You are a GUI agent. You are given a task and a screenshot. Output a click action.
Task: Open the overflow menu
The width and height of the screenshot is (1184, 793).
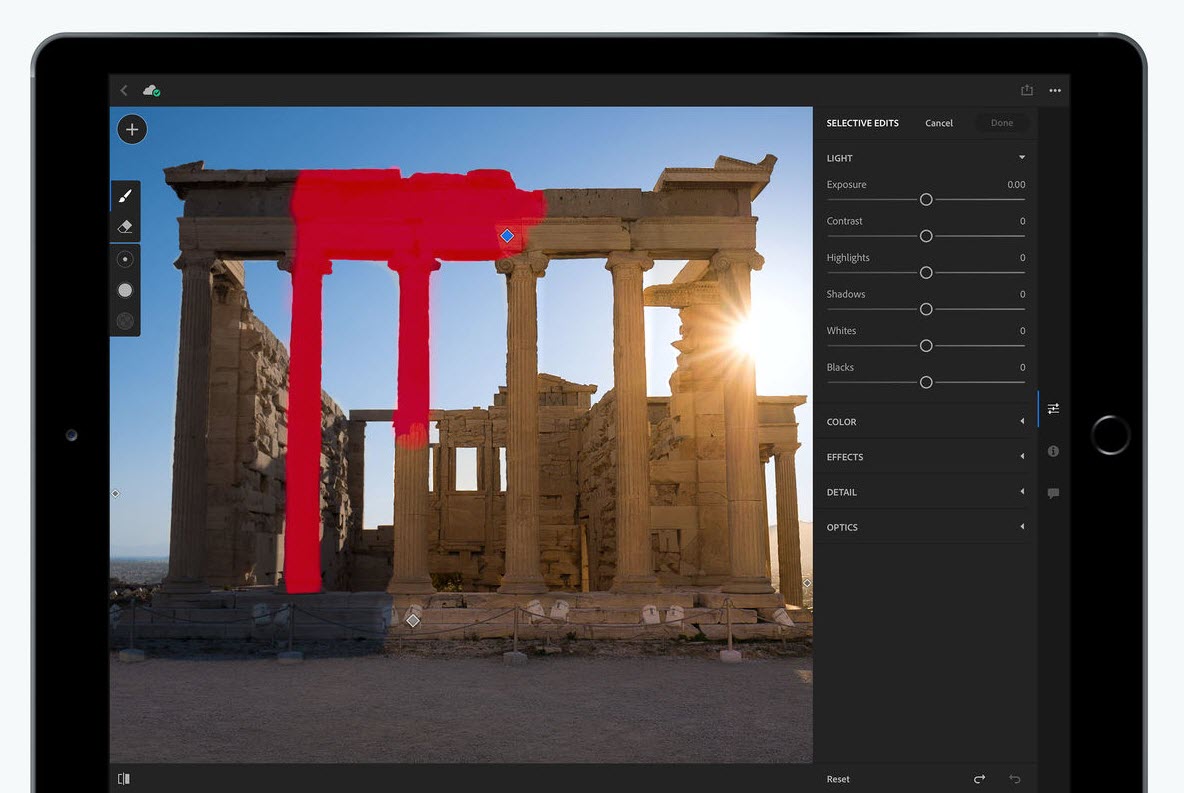click(1055, 90)
